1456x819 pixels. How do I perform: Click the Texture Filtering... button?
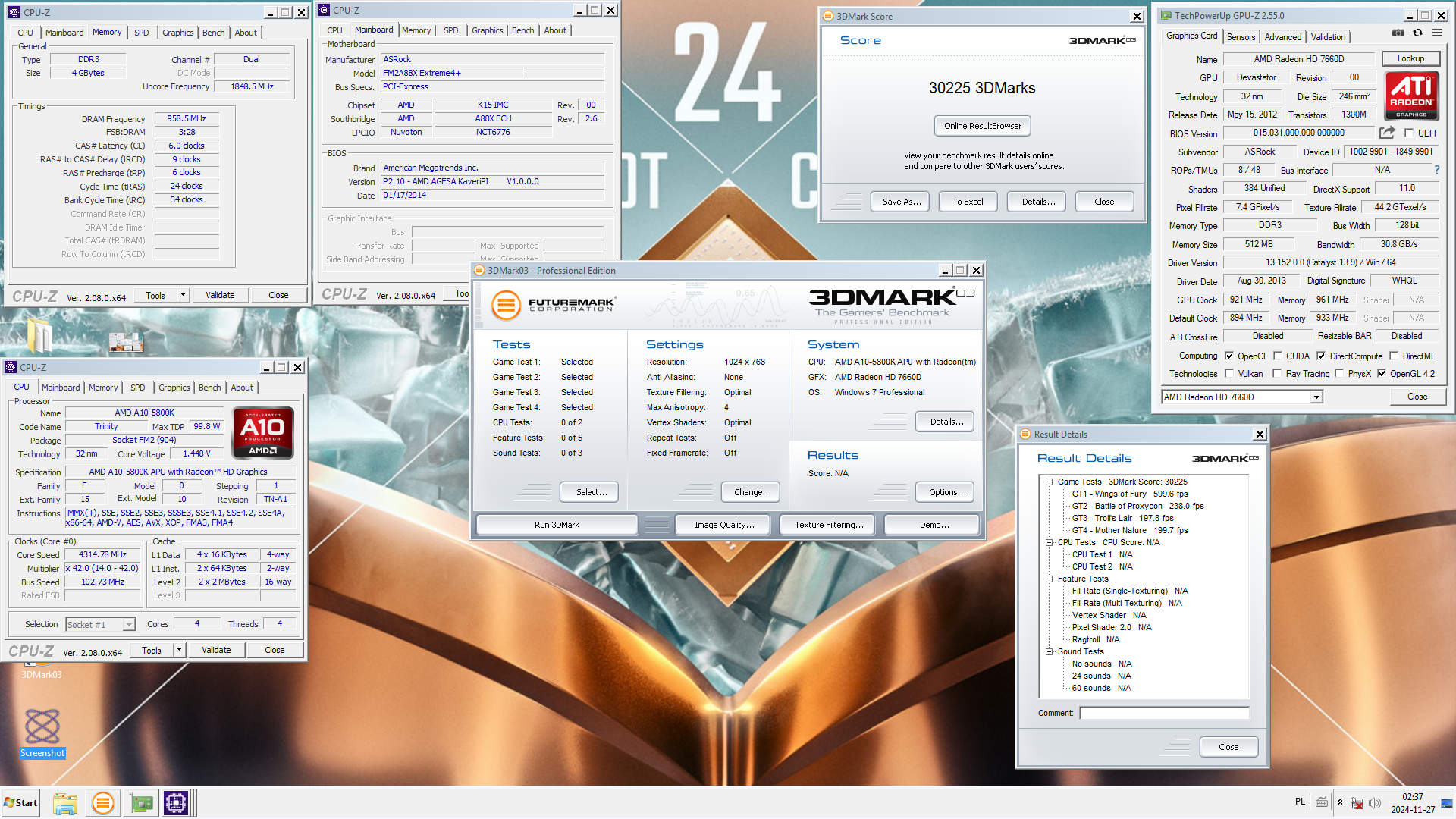829,525
